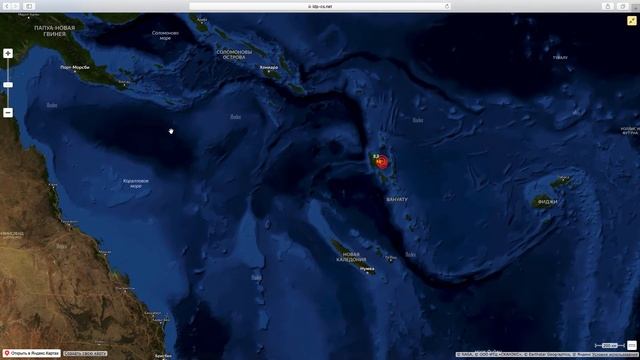The image size is (640, 360).
Task: Show tab overview in Safari
Action: pyautogui.click(x=622, y=6)
